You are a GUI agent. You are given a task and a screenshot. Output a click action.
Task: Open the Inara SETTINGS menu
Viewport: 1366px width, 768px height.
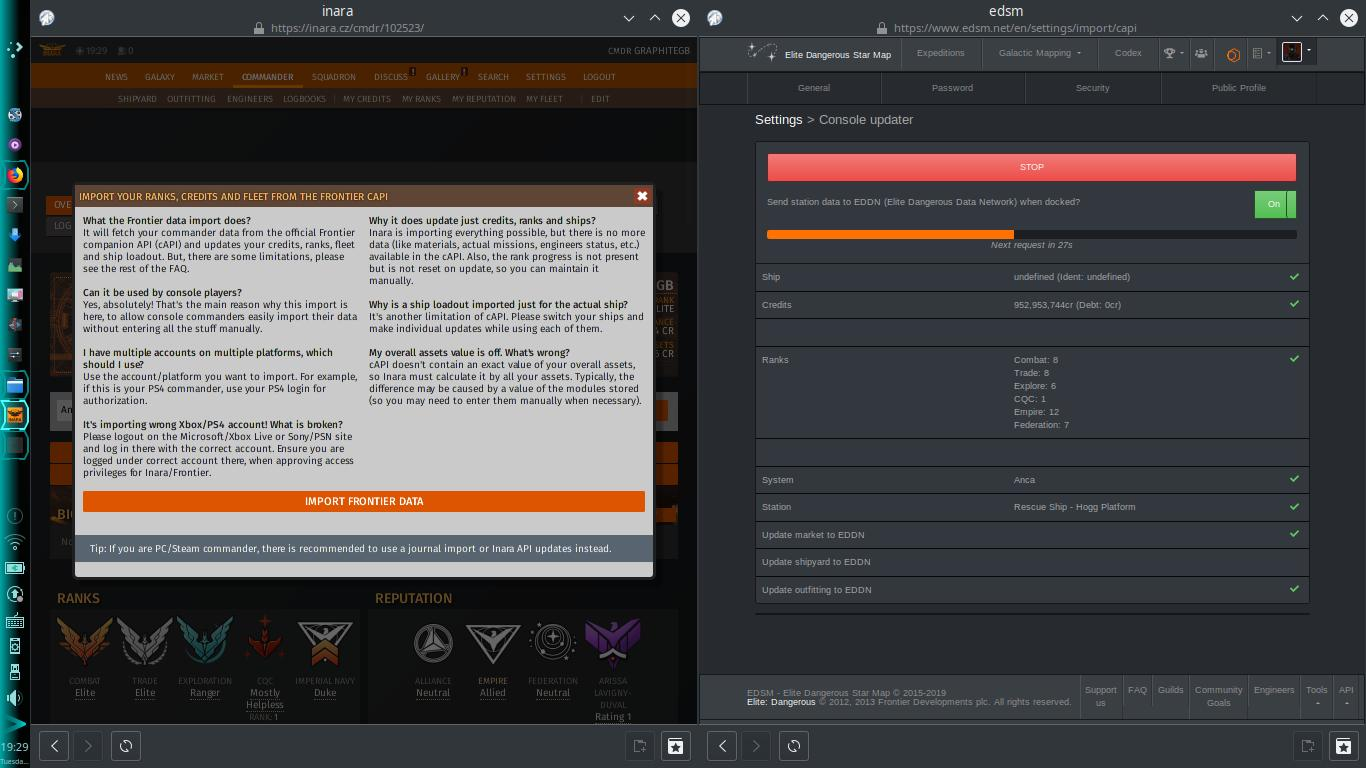546,77
